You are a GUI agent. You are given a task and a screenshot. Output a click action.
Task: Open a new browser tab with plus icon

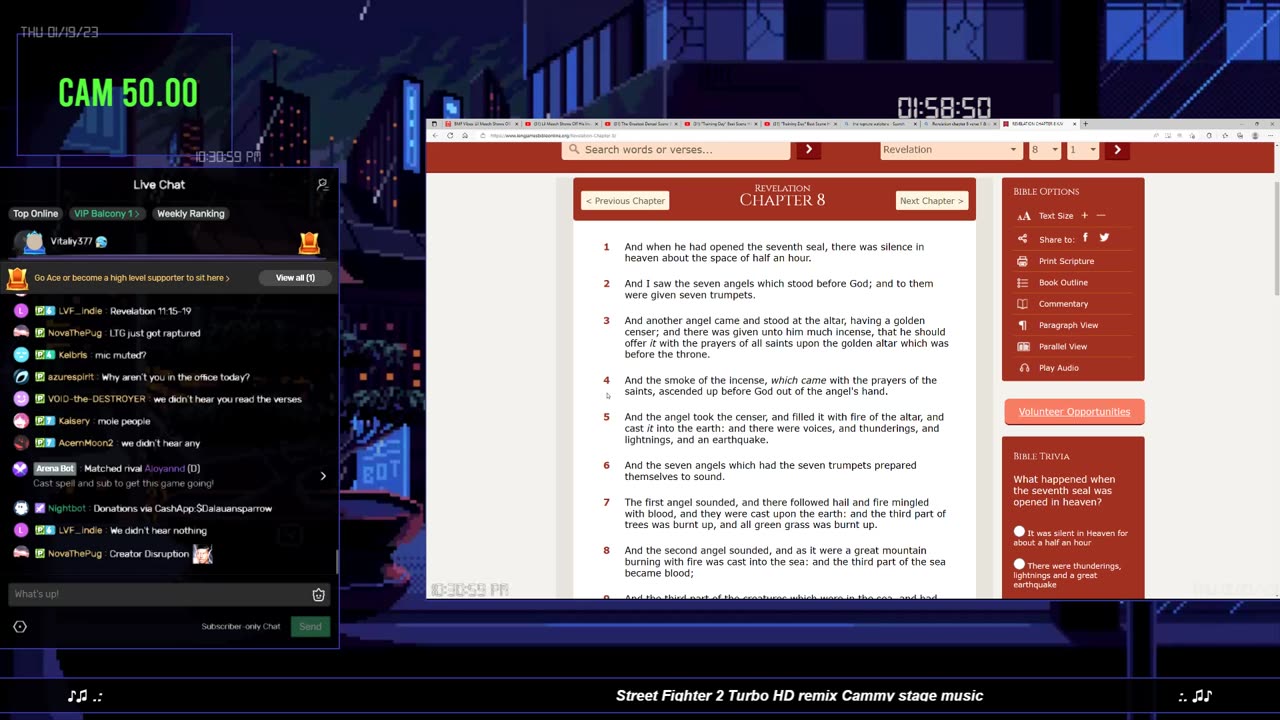click(x=1085, y=124)
